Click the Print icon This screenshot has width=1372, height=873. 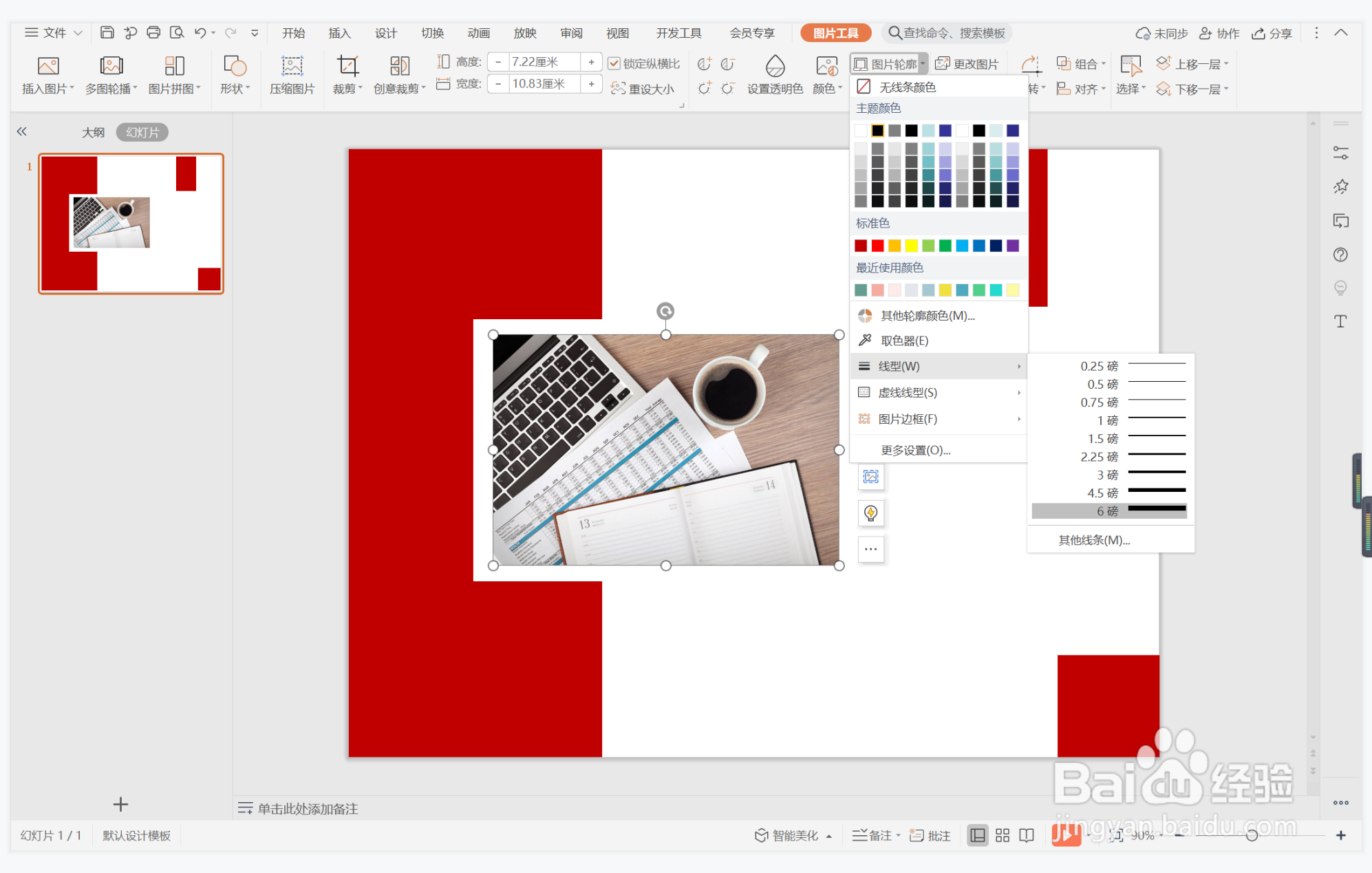[x=153, y=32]
